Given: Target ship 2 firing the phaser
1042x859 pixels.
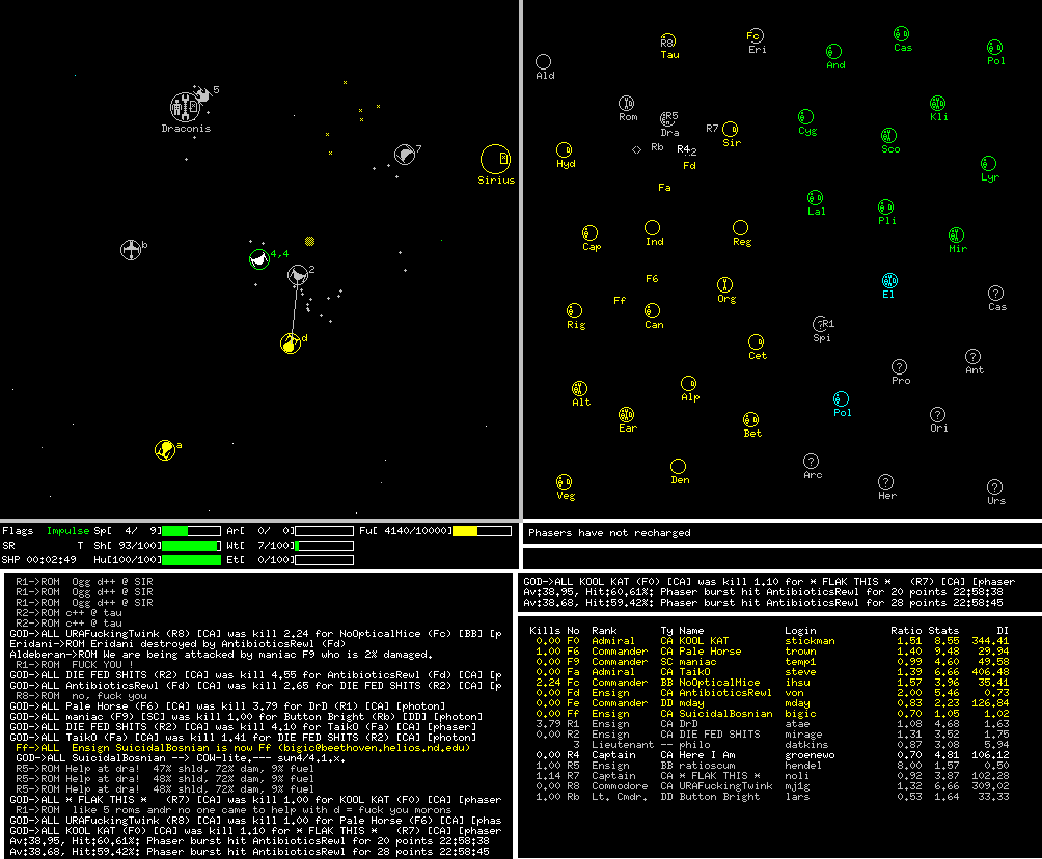Looking at the screenshot, I should pos(298,275).
